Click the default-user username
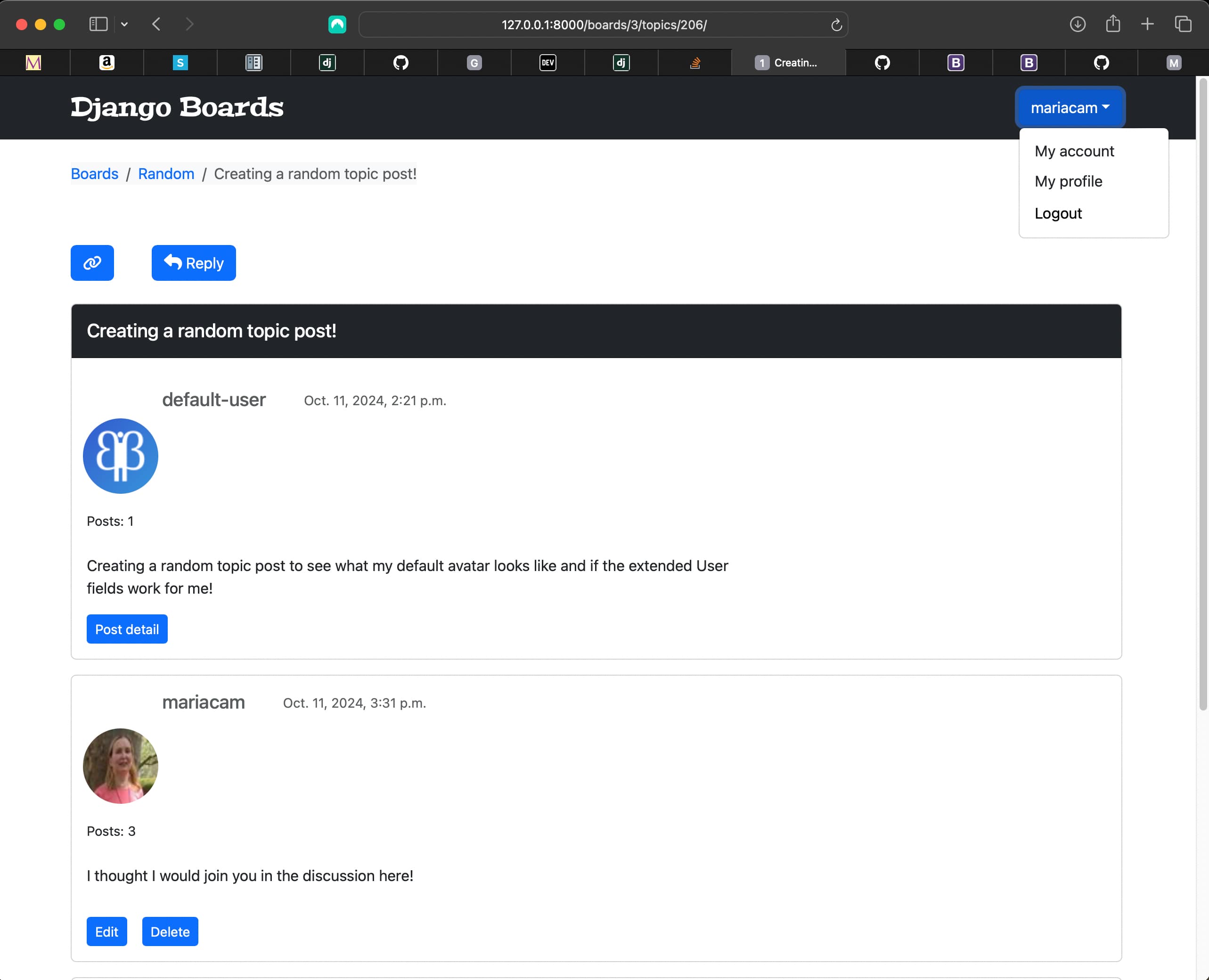Screen dimensions: 1209x980 (214, 400)
